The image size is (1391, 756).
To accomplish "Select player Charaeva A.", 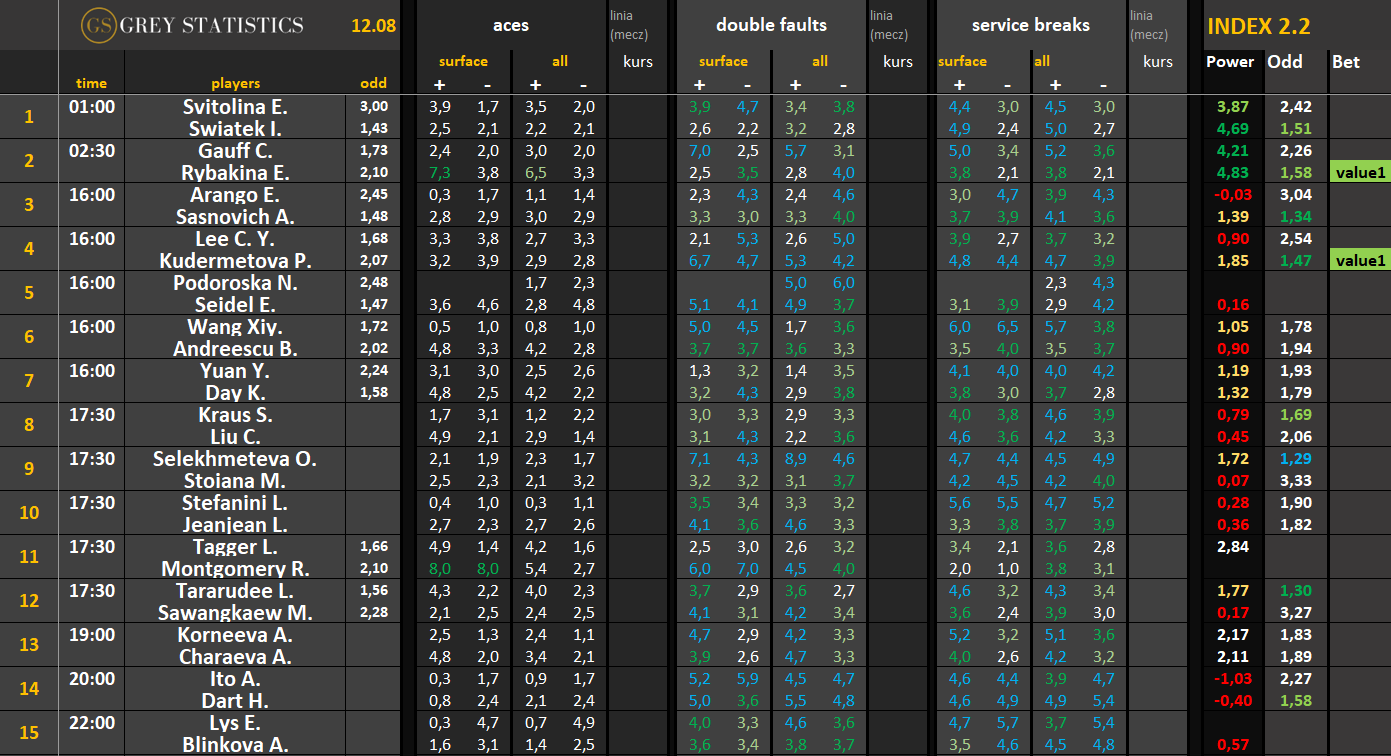I will [236, 656].
